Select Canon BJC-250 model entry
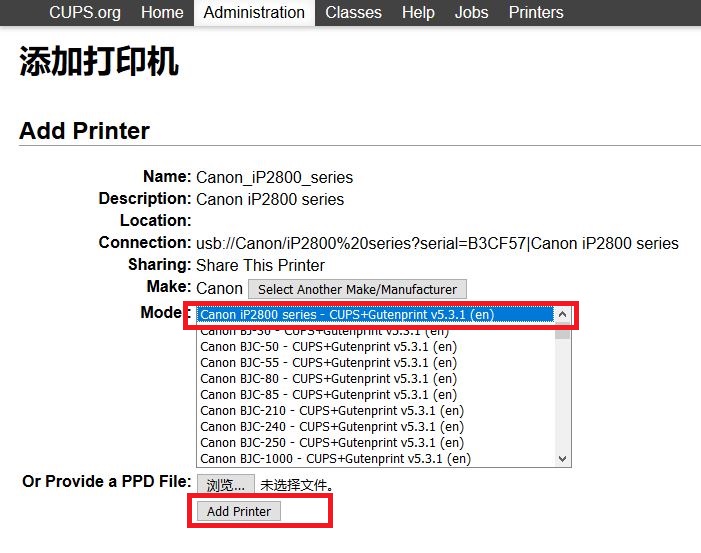Viewport: 701px width, 553px height. click(375, 443)
